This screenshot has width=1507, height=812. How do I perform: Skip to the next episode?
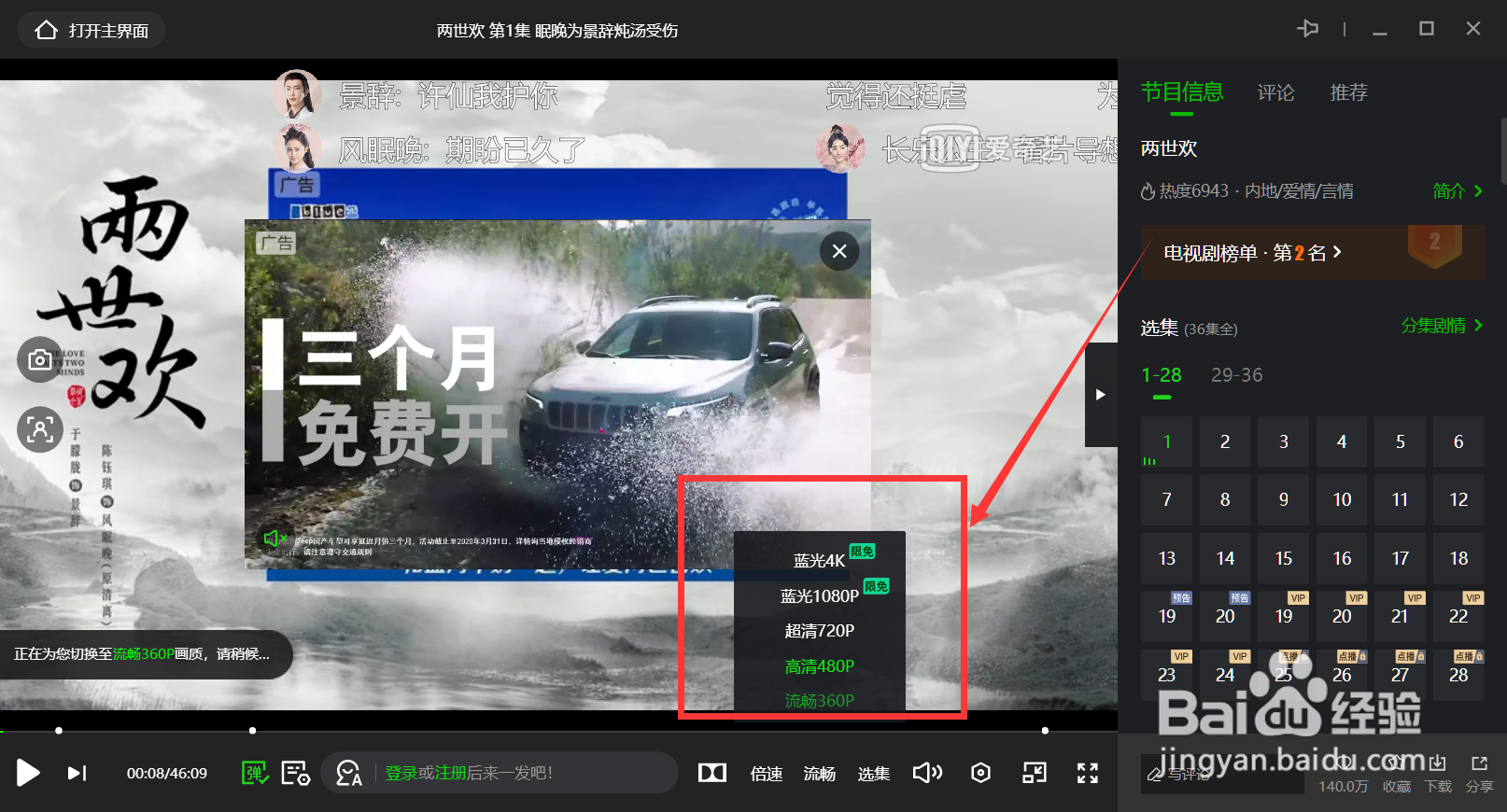click(77, 773)
